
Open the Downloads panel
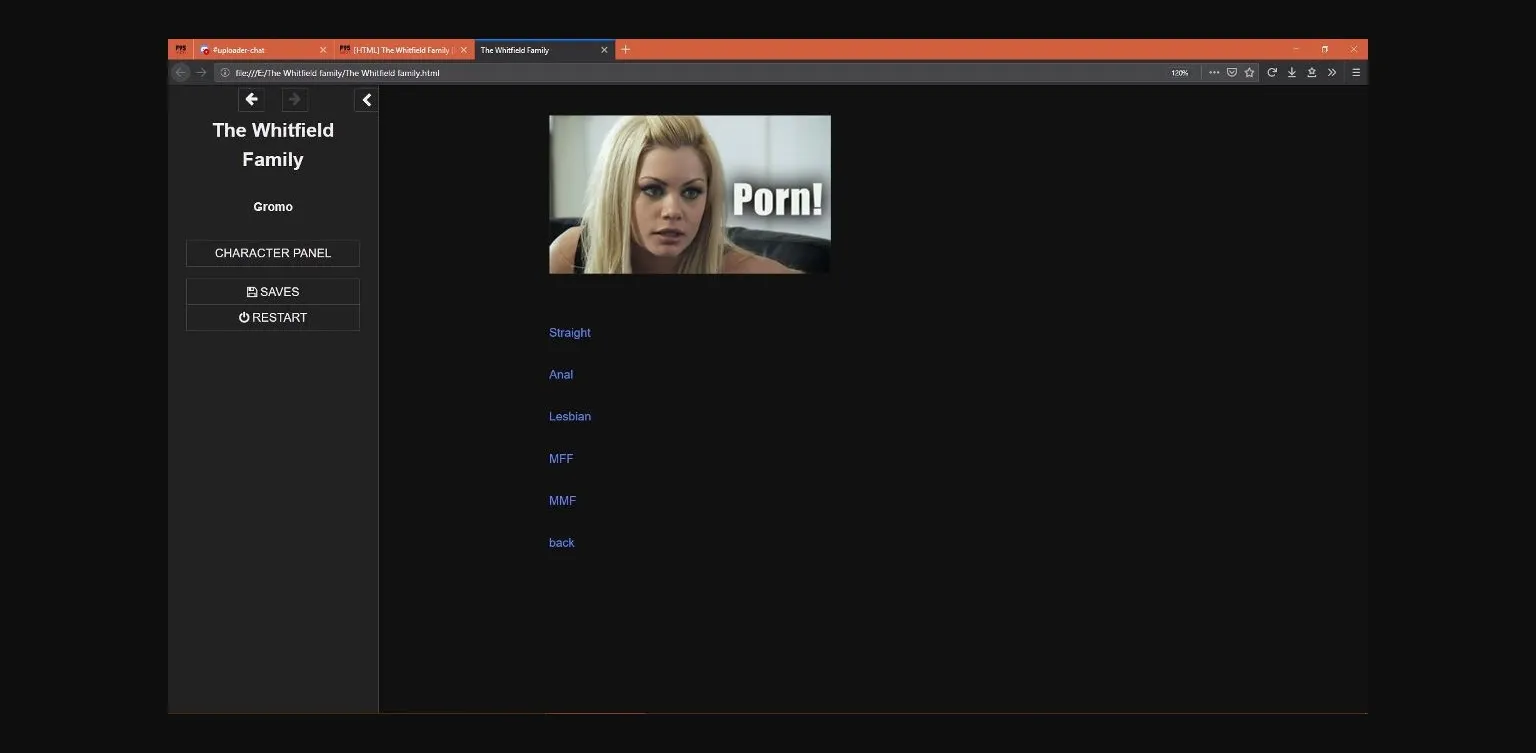(x=1292, y=72)
